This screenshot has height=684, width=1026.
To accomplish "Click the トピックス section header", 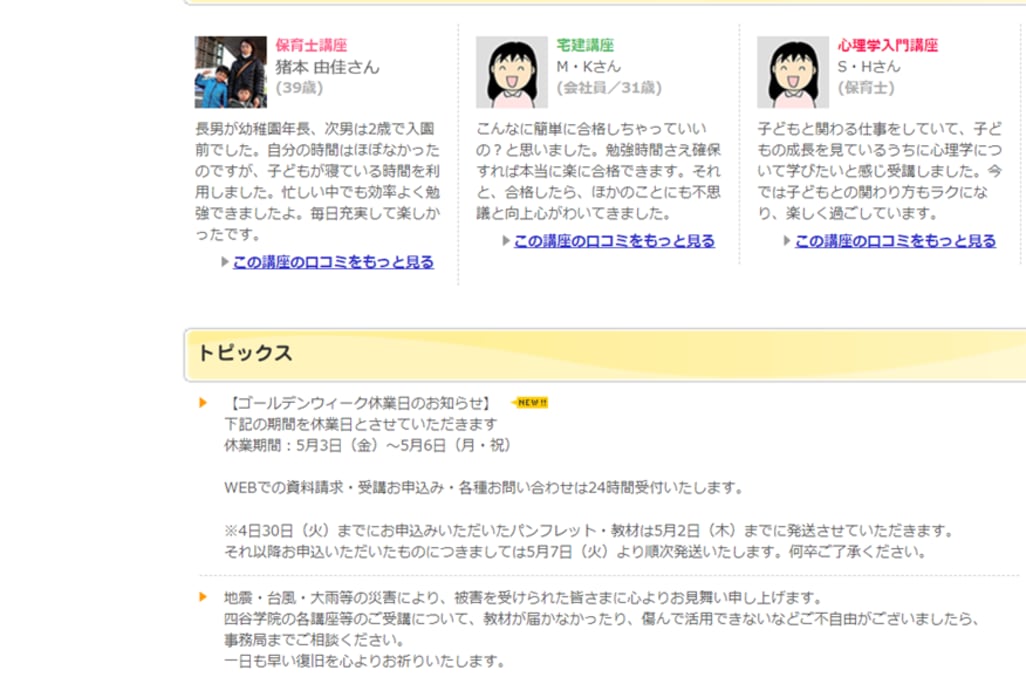I will [245, 353].
